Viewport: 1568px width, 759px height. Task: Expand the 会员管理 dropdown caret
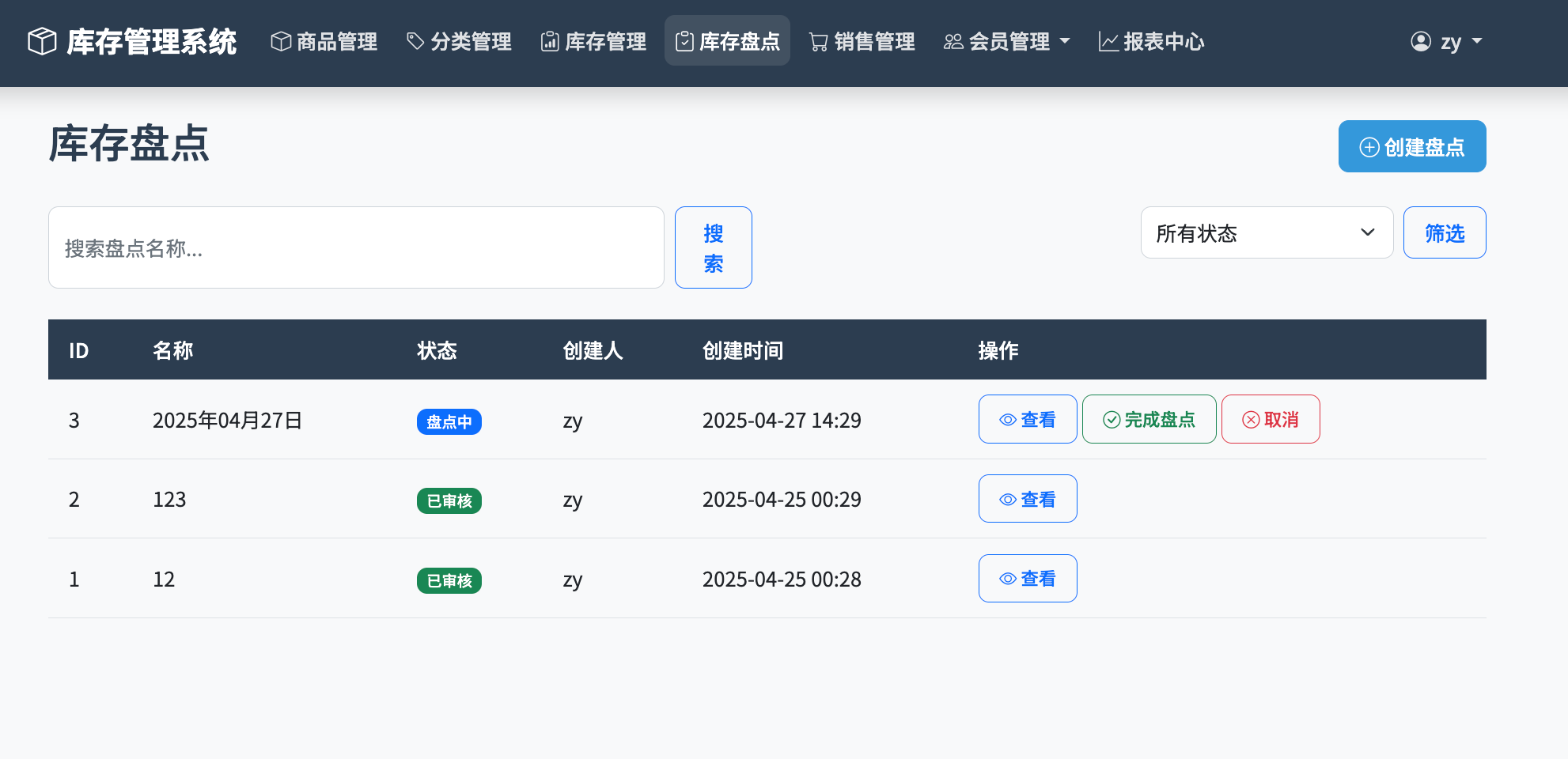click(1065, 41)
